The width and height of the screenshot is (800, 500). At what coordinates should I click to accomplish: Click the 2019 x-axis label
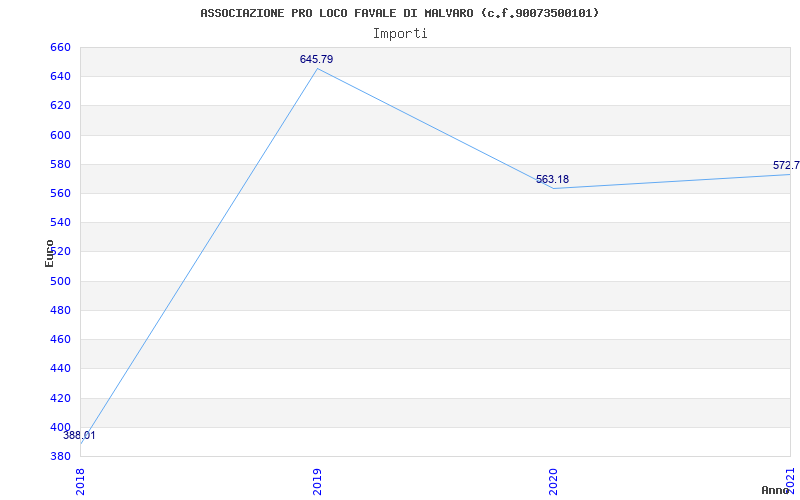[x=317, y=482]
